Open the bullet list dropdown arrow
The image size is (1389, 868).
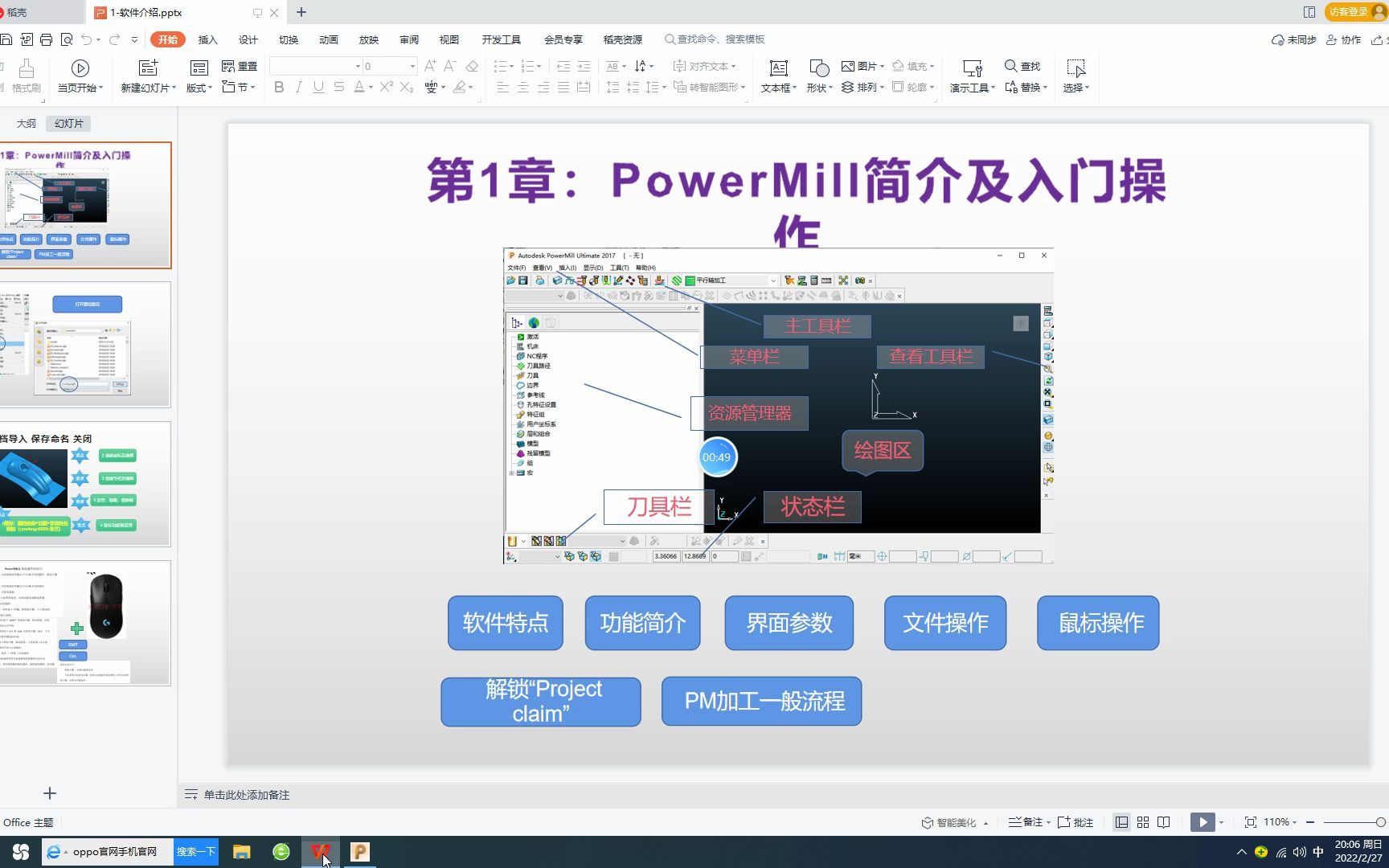point(511,66)
